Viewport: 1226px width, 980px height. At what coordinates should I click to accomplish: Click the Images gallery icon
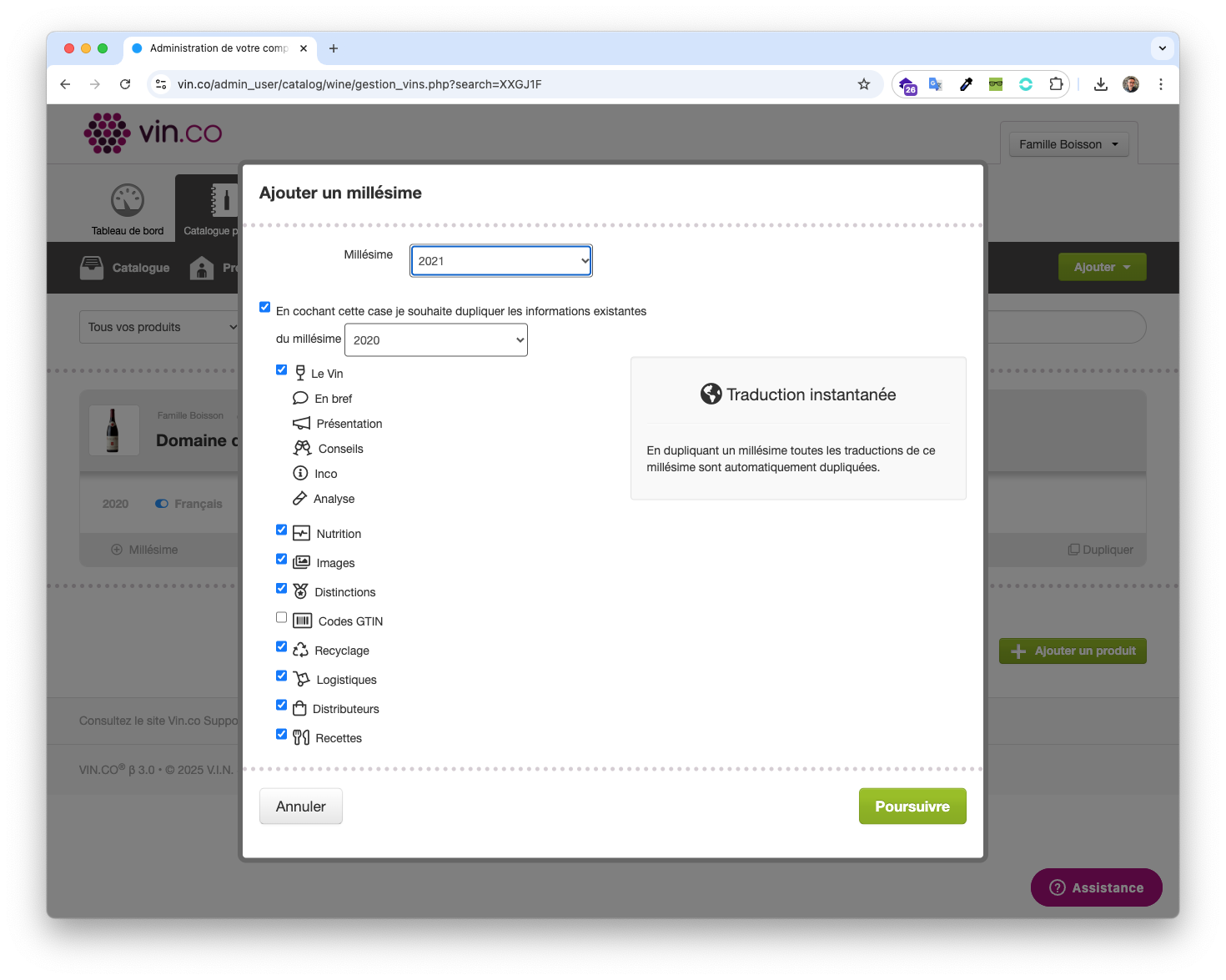tap(301, 563)
